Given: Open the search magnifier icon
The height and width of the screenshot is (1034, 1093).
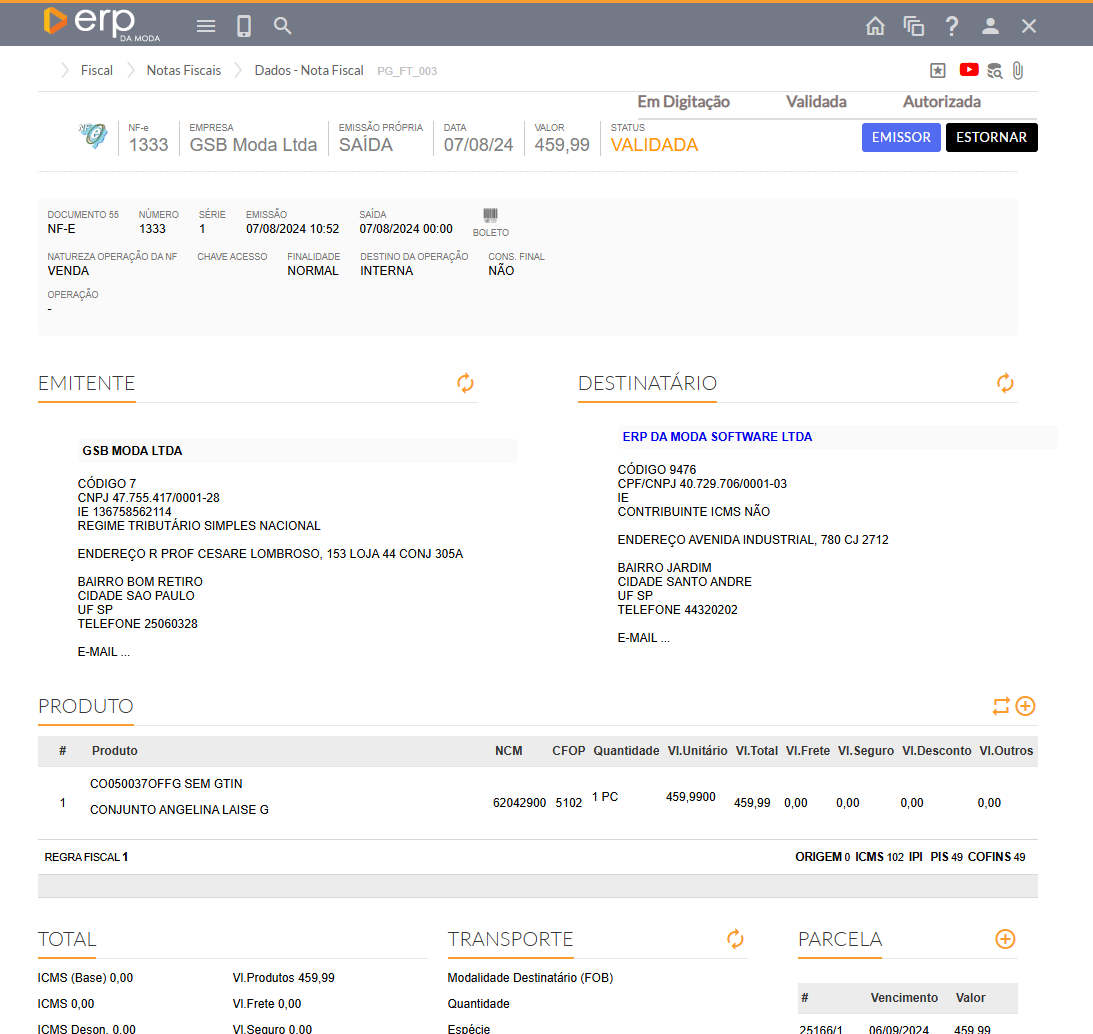Looking at the screenshot, I should 283,26.
